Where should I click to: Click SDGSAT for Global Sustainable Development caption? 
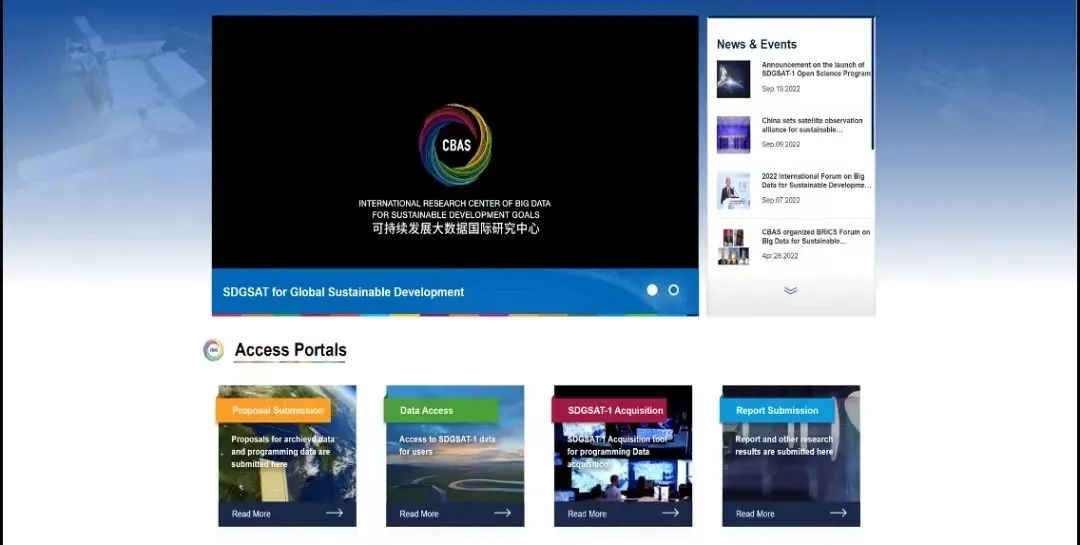[x=343, y=292]
